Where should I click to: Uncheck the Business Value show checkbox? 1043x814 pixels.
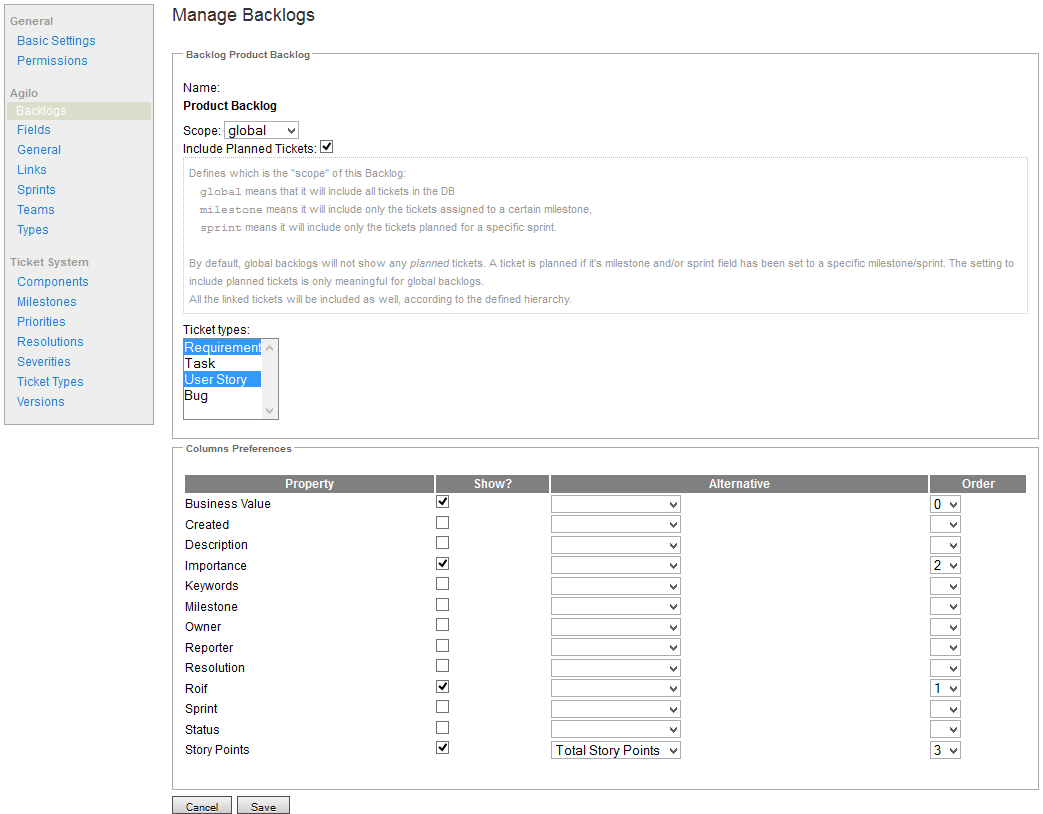click(x=442, y=502)
